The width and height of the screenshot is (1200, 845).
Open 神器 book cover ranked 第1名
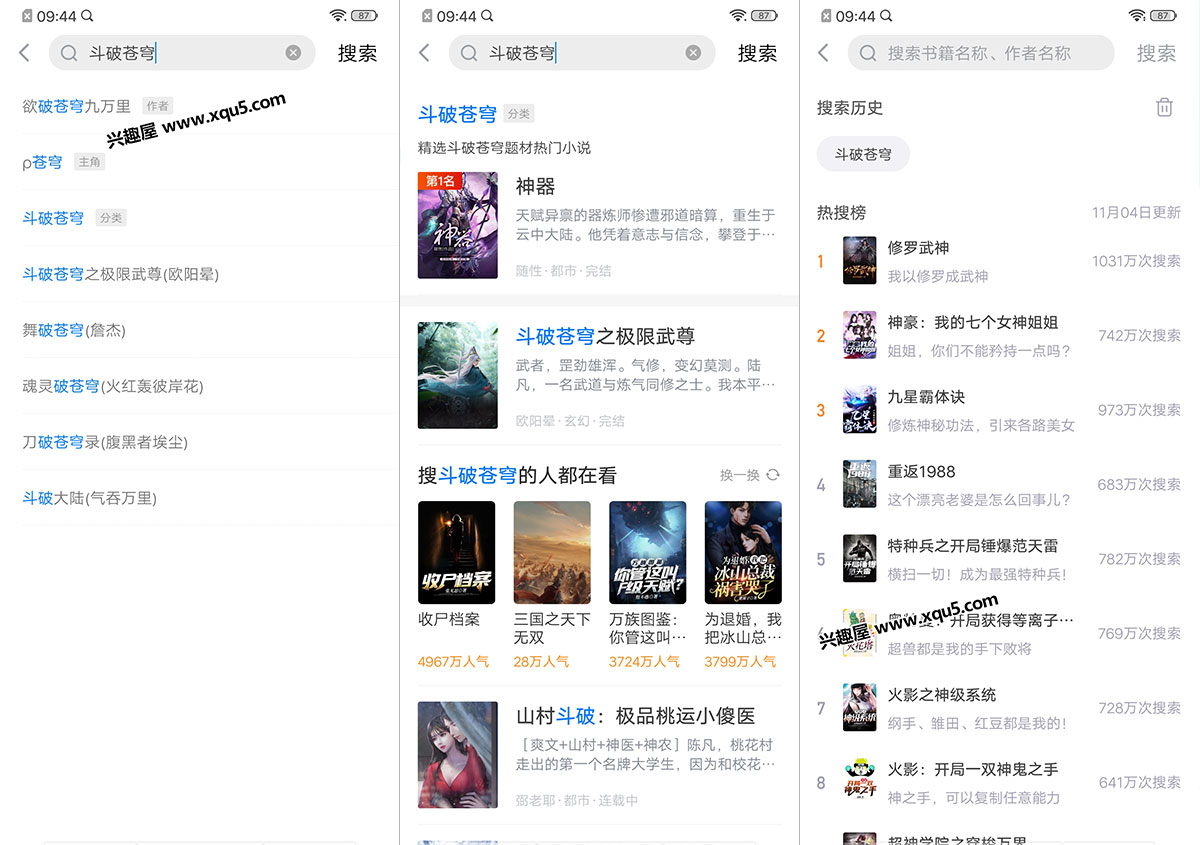click(457, 225)
